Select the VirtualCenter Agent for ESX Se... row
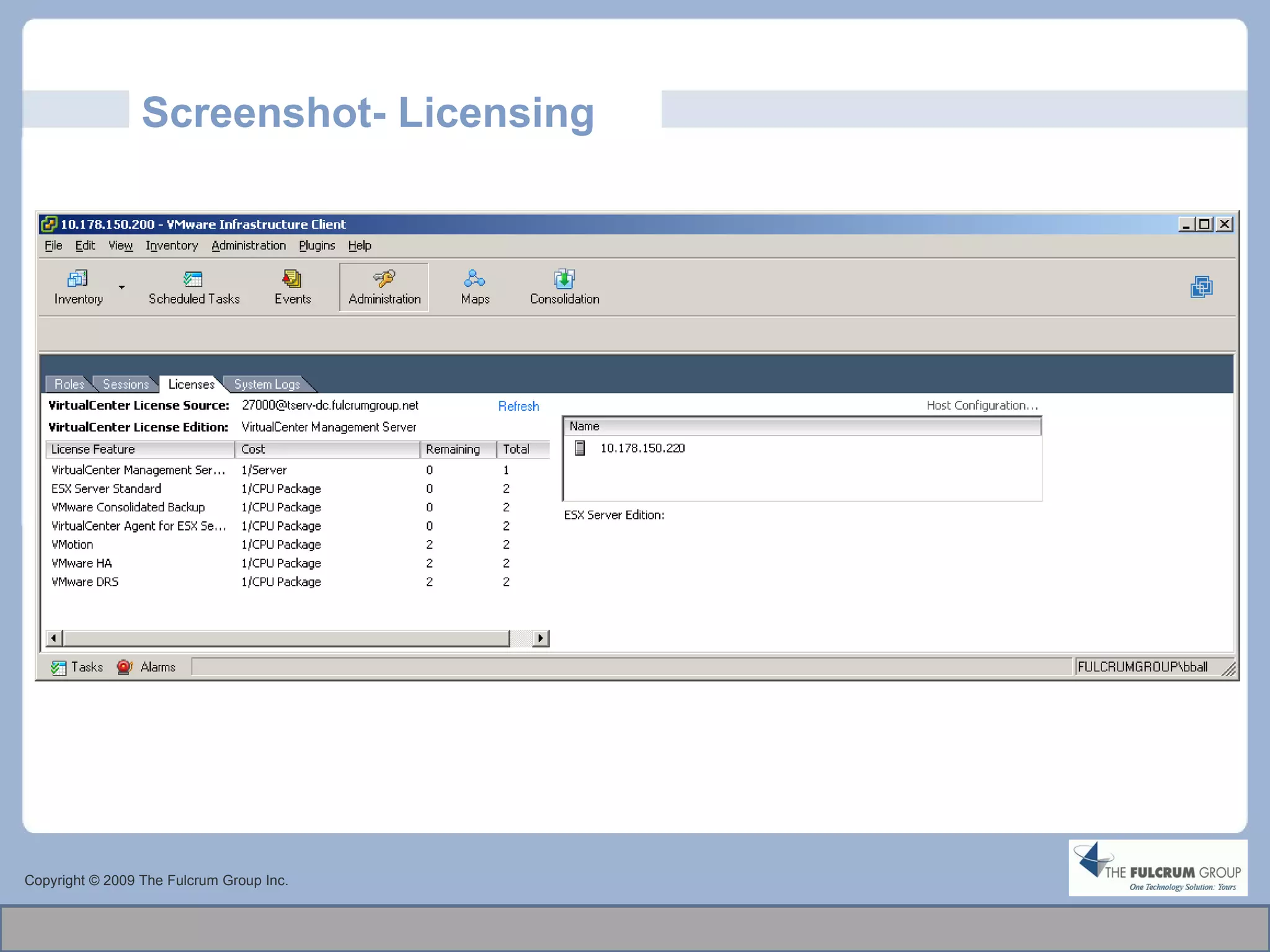 pos(298,526)
